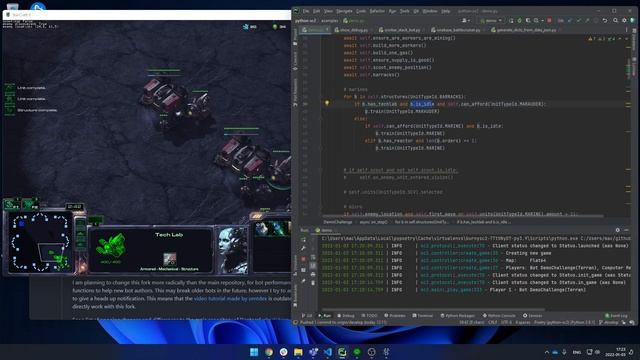Click the develop git branch status widget
The height and width of the screenshot is (360, 640).
(x=609, y=322)
